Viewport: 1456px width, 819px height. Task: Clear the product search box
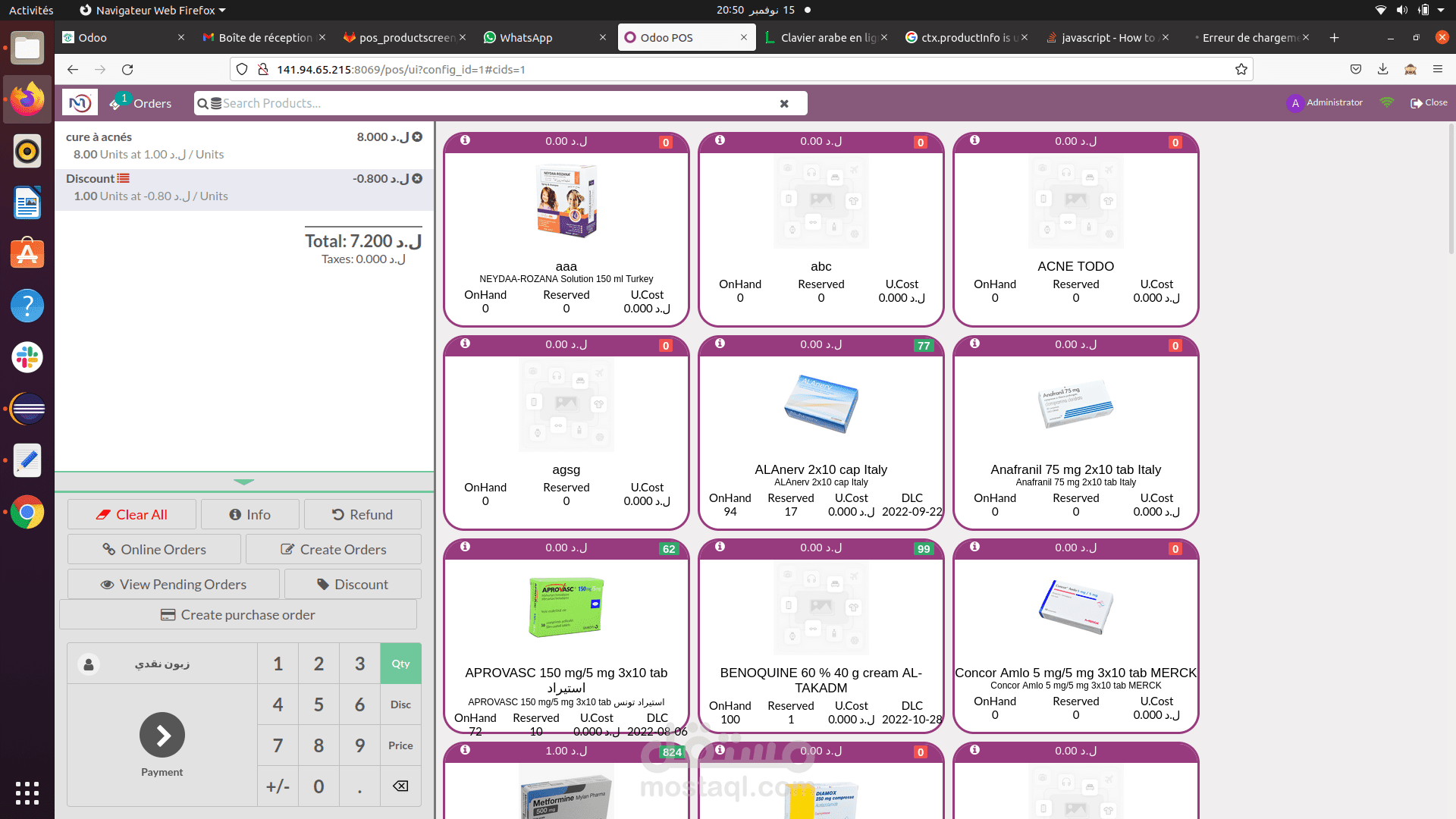[784, 104]
